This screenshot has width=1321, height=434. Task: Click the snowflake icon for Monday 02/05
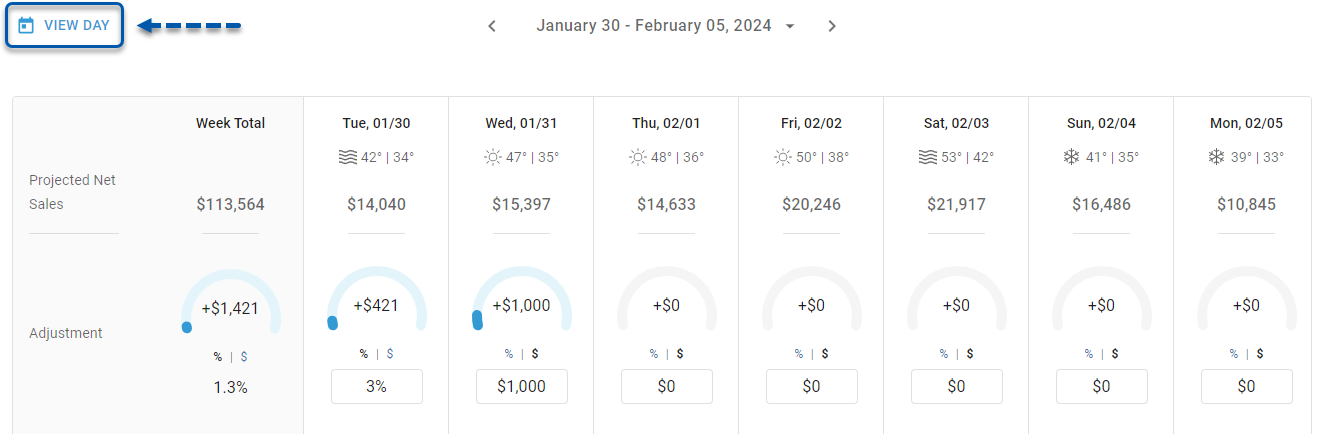pyautogui.click(x=1217, y=157)
